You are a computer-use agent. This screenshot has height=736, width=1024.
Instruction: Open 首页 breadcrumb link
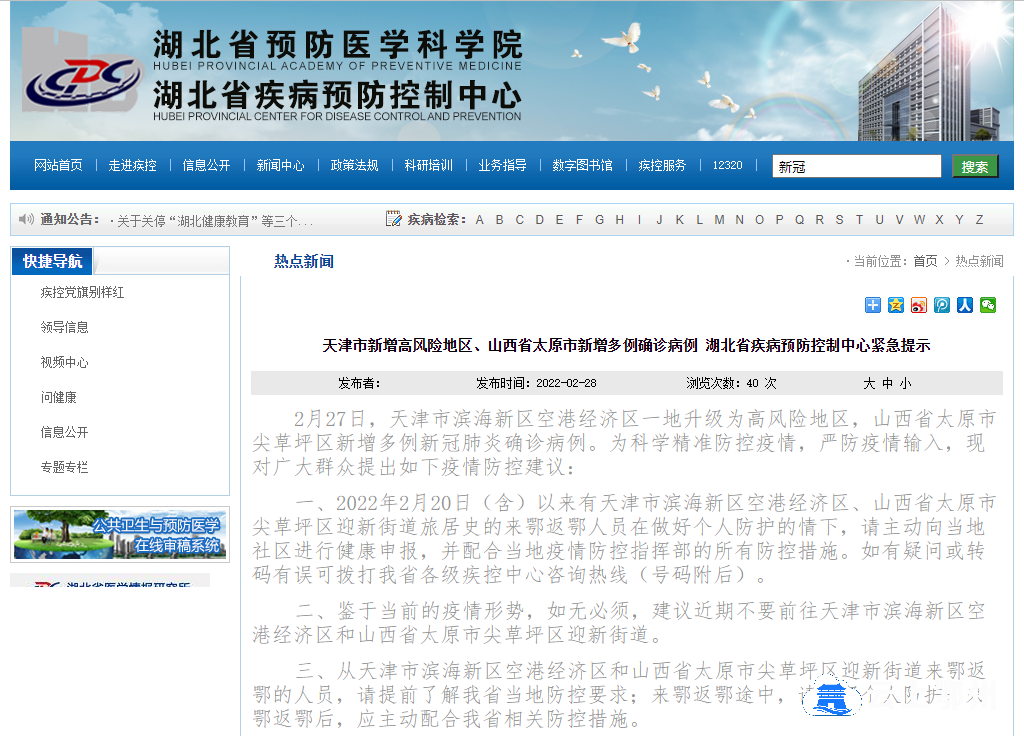coord(925,261)
